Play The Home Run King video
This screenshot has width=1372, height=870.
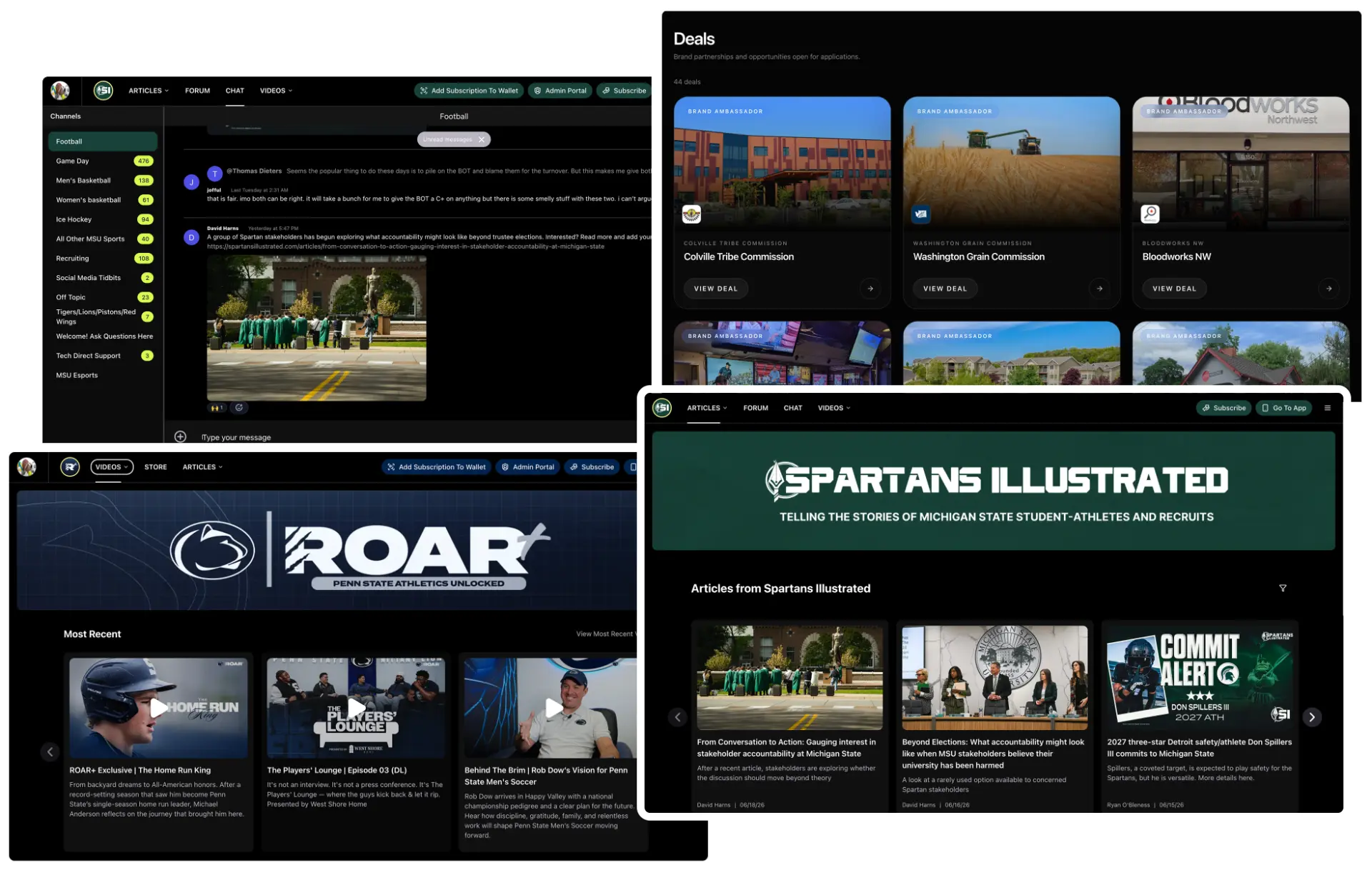159,708
